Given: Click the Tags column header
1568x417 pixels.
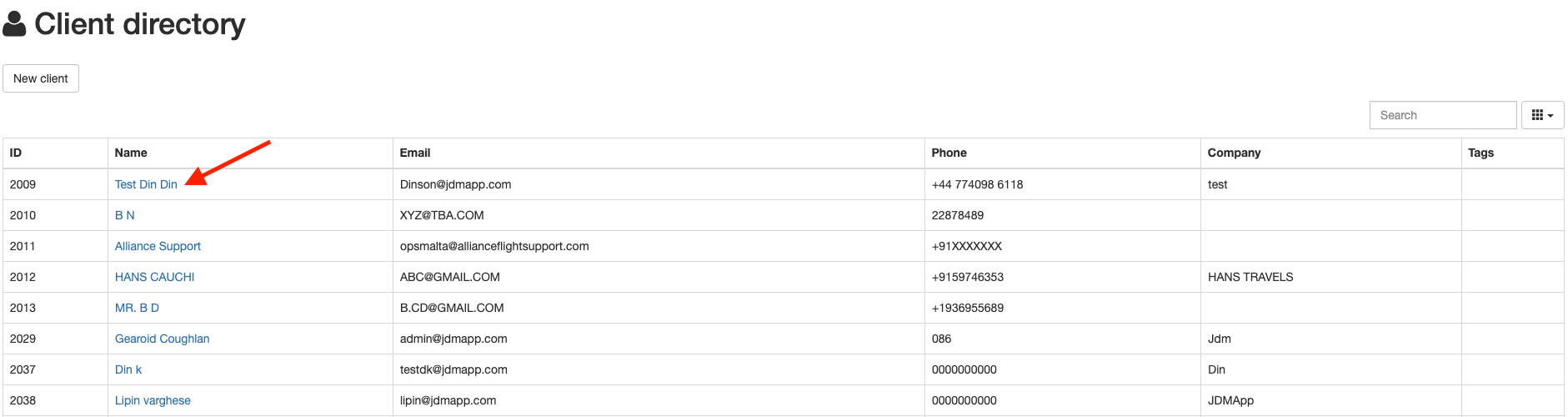Looking at the screenshot, I should coord(1480,153).
